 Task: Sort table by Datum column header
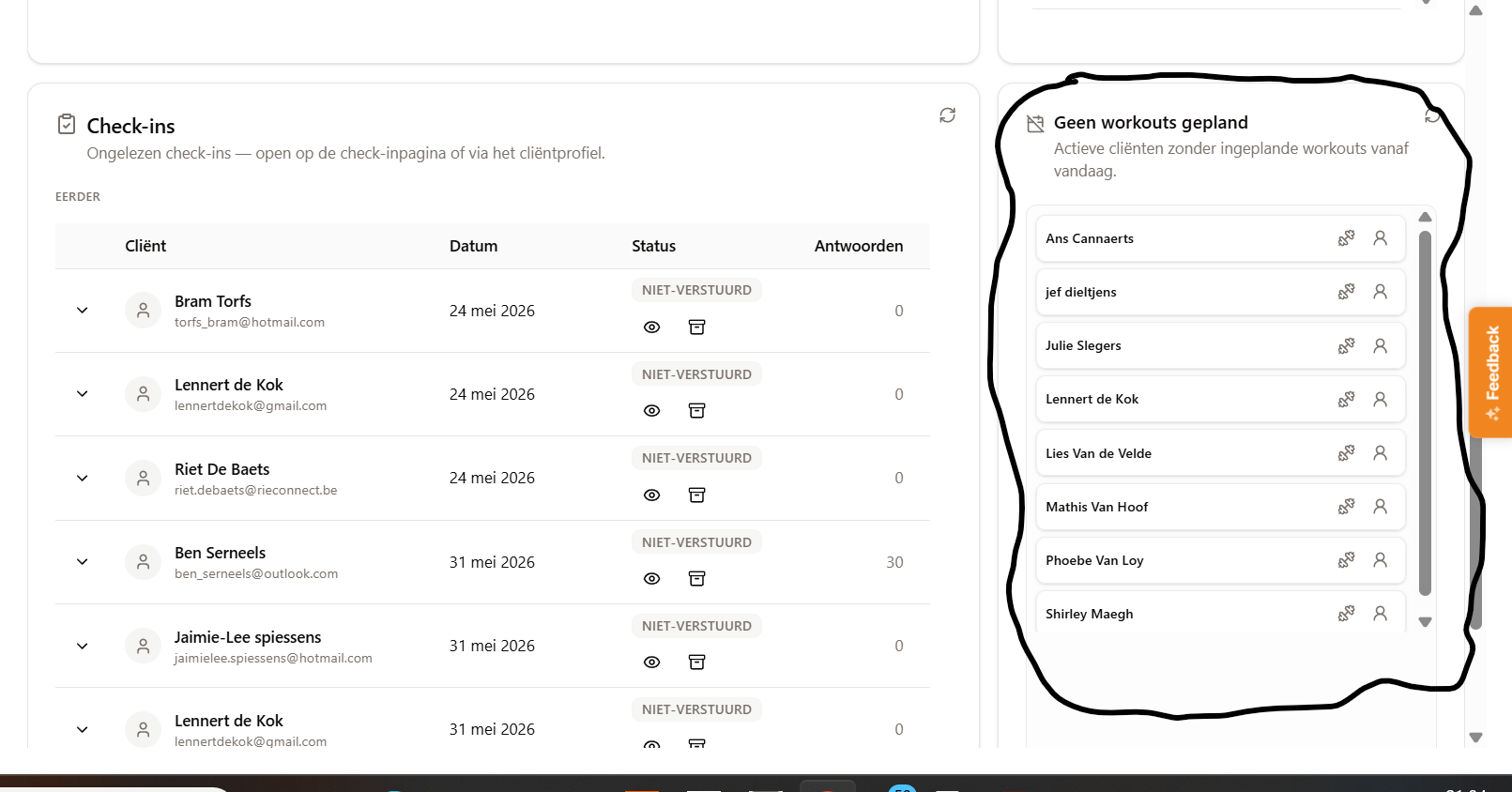pyautogui.click(x=473, y=246)
